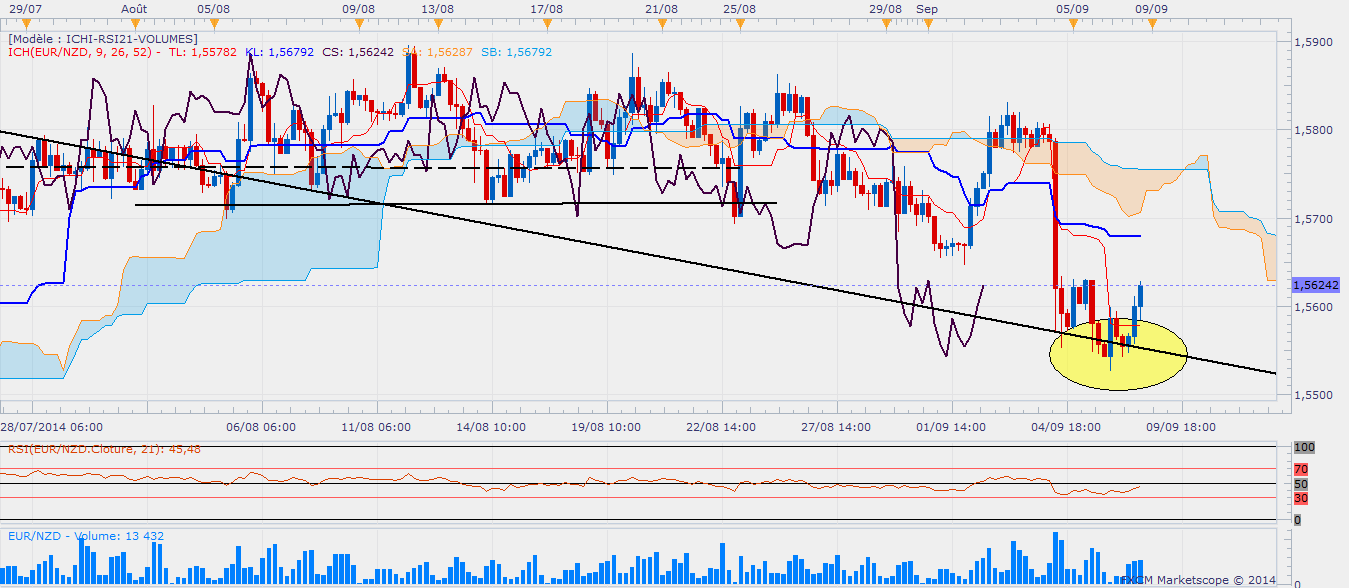The width and height of the screenshot is (1349, 588).
Task: Click the orange marker under 21/08
Action: coord(662,24)
